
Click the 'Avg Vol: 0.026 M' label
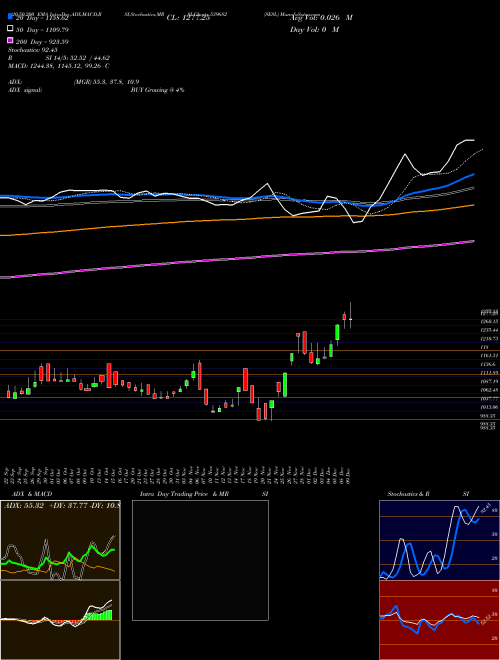pyautogui.click(x=321, y=18)
